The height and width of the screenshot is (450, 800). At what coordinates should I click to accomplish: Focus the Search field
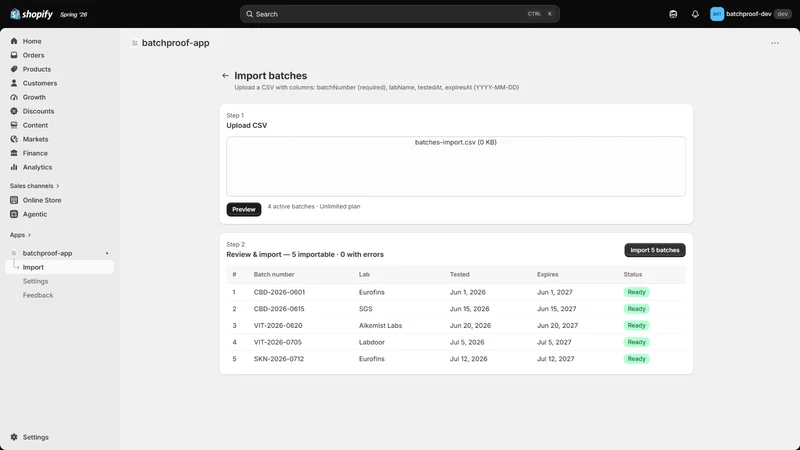tap(399, 14)
